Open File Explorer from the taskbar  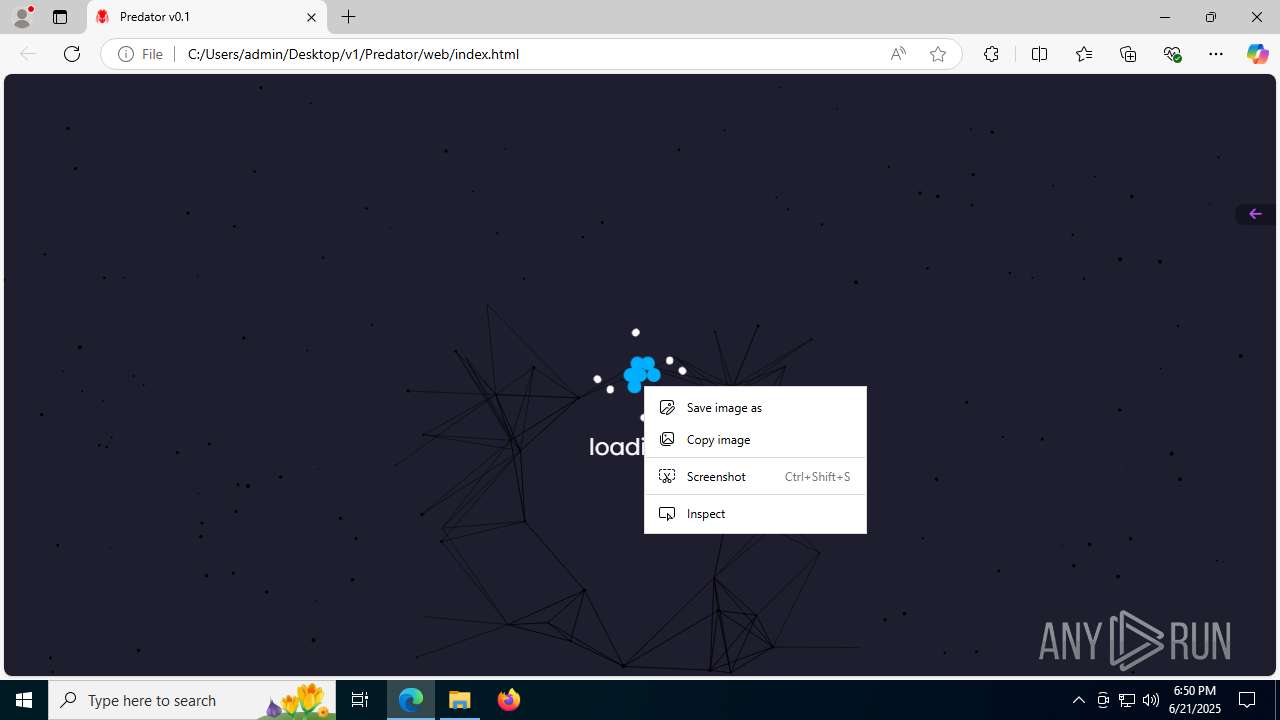click(460, 700)
